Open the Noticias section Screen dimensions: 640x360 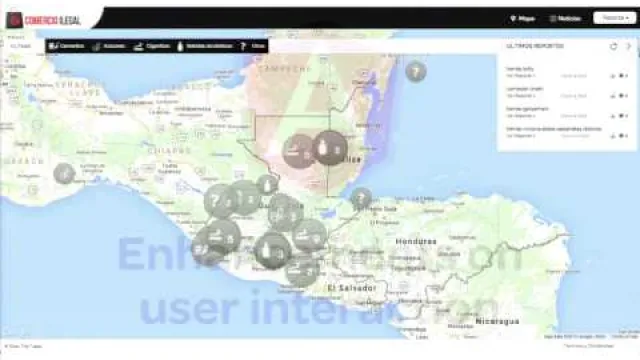(565, 18)
